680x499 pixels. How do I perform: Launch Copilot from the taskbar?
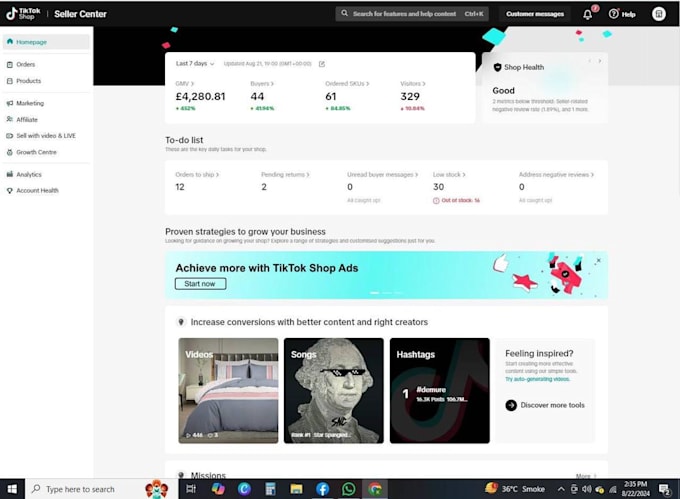click(218, 489)
